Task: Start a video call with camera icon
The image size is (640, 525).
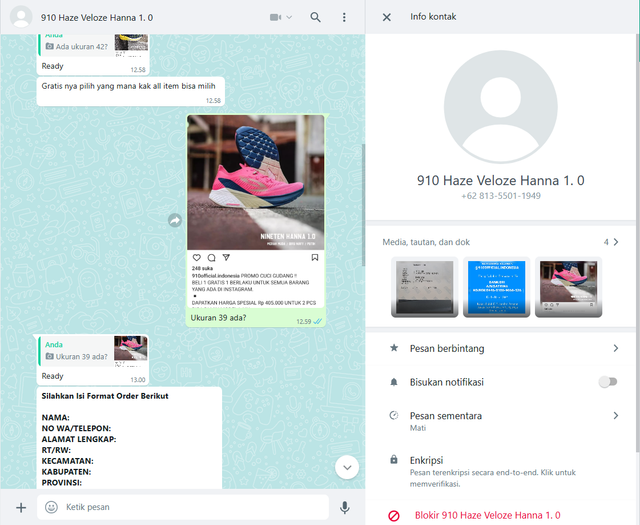Action: tap(276, 17)
